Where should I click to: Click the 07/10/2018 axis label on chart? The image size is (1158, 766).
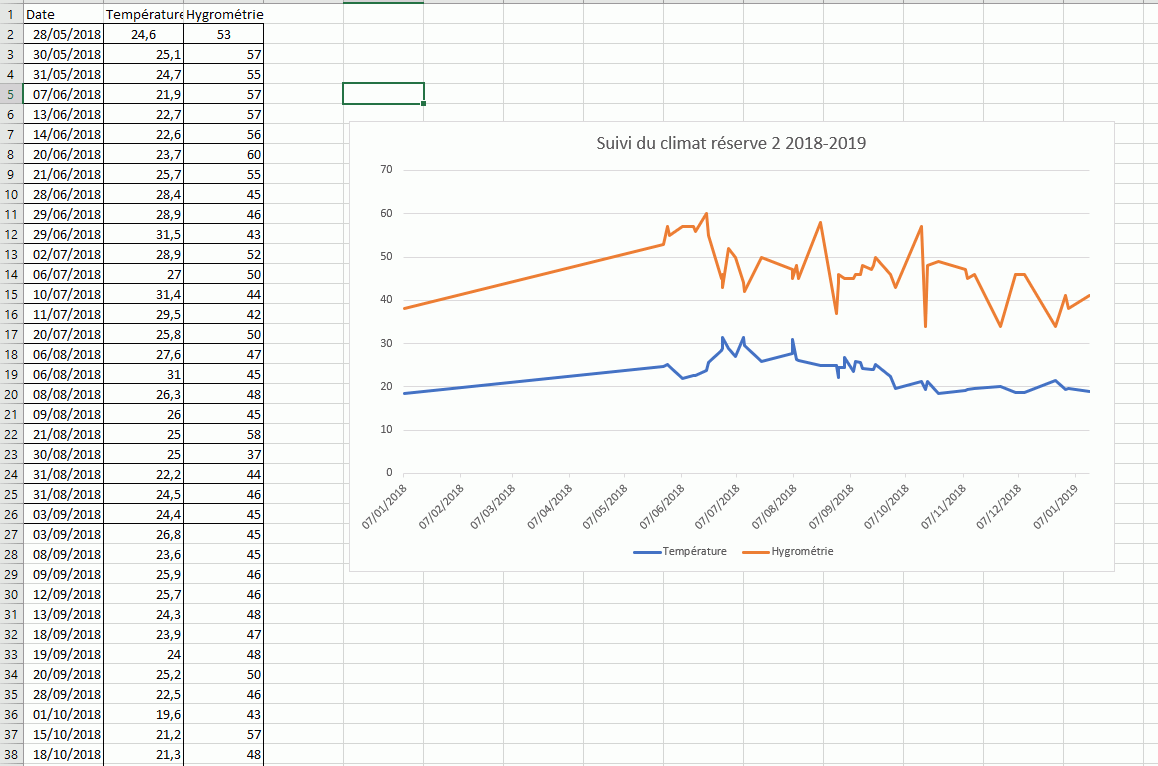click(887, 506)
